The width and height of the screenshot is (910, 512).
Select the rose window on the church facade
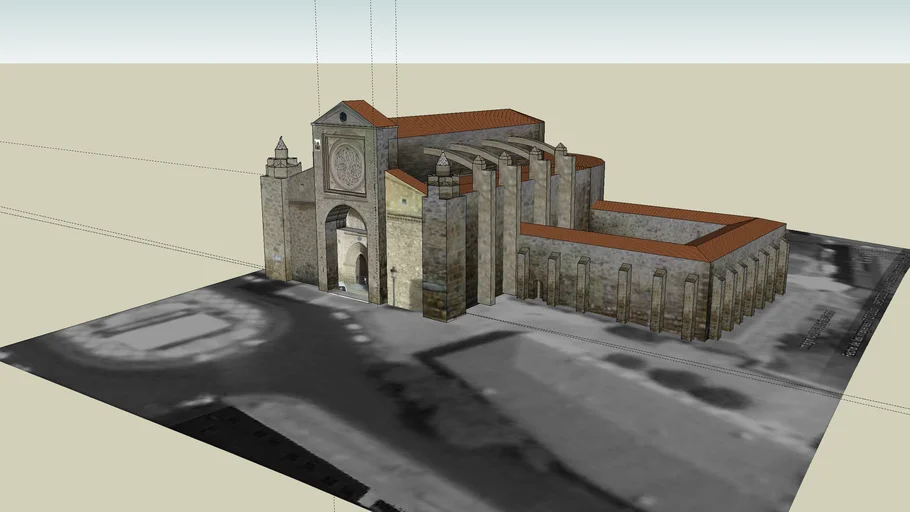(348, 165)
